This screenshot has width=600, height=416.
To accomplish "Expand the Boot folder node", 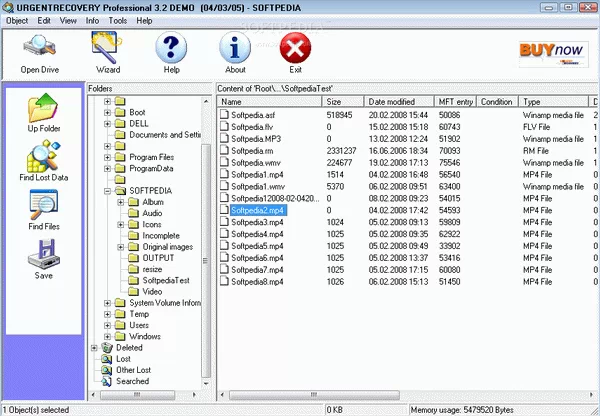I will pos(108,113).
